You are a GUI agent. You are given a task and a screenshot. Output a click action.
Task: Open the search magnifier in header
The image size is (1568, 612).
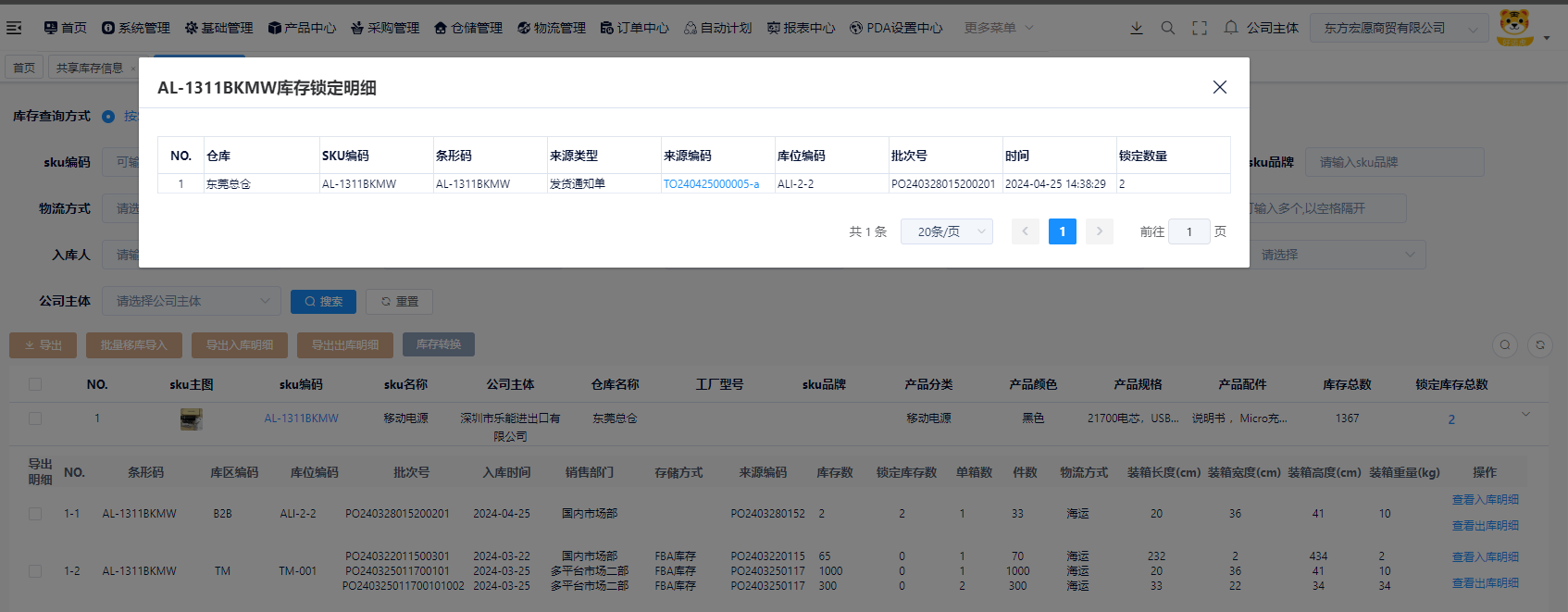click(1168, 28)
